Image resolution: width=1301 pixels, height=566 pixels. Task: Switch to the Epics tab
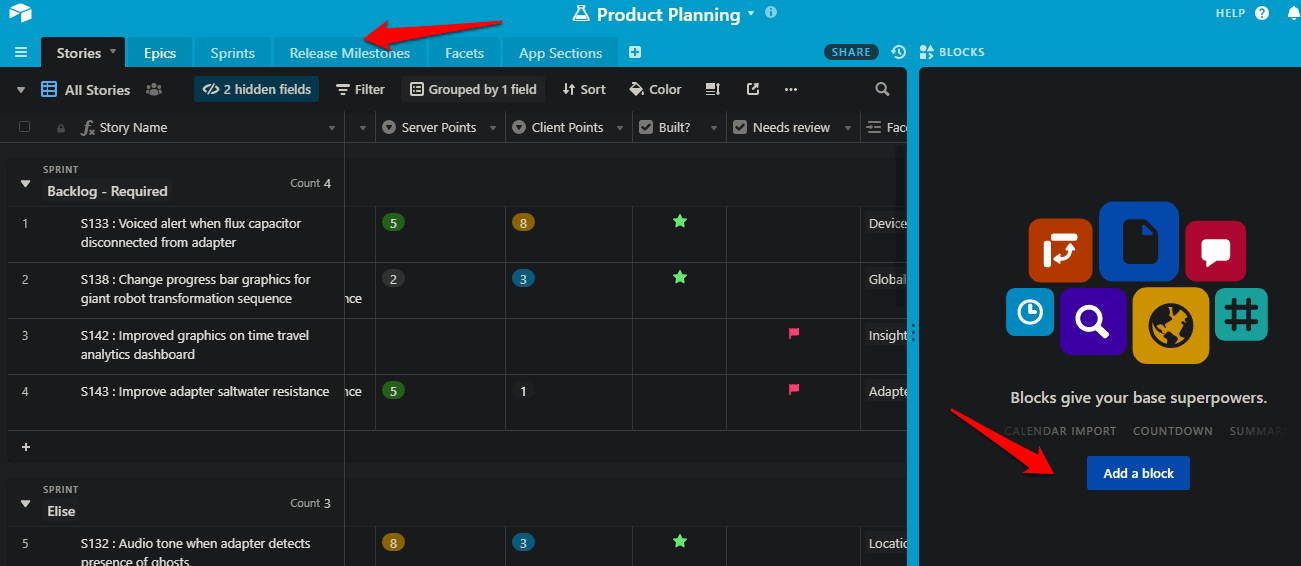[160, 53]
